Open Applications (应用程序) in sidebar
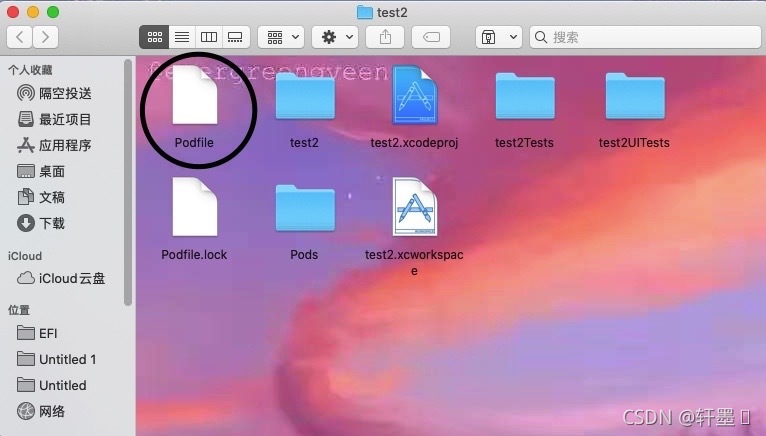 click(55, 145)
